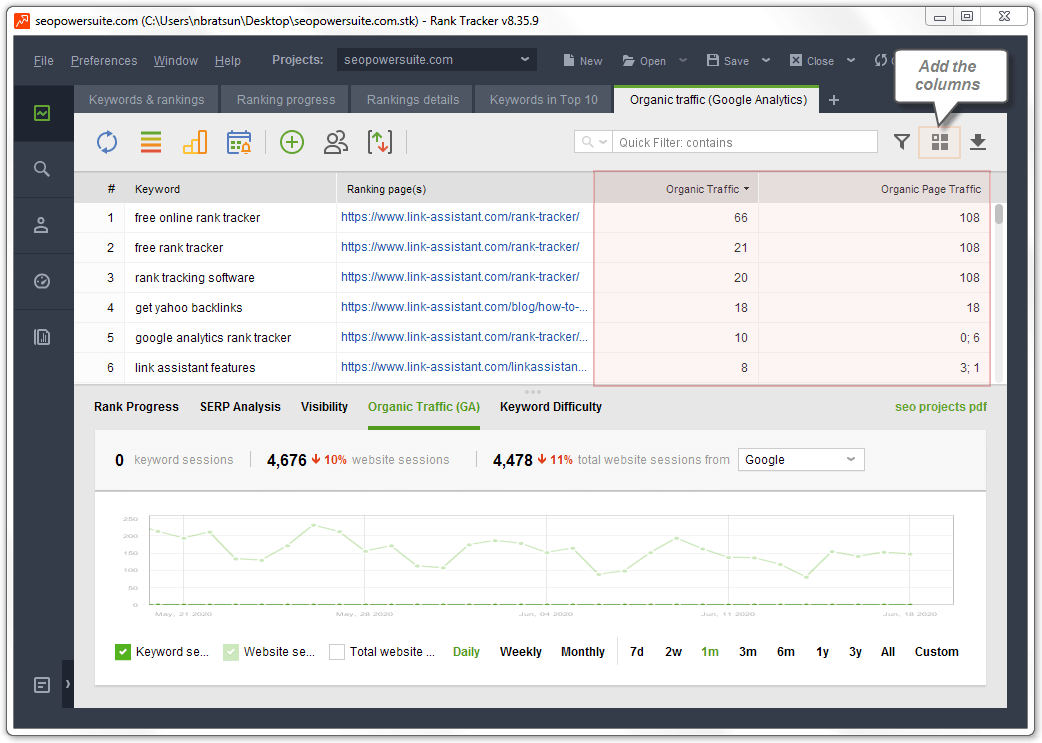Open ranking page link for free online rank tracker

[460, 217]
